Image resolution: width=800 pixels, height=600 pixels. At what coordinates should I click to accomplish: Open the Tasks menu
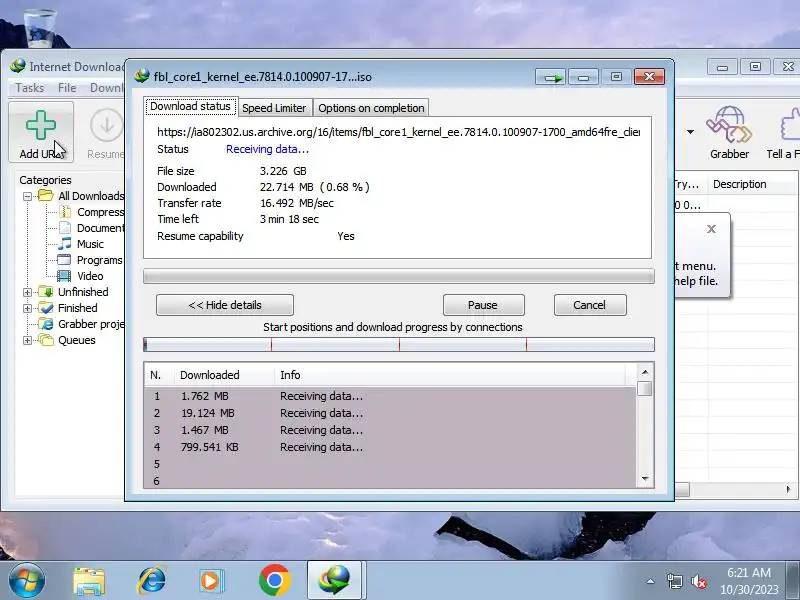click(30, 88)
